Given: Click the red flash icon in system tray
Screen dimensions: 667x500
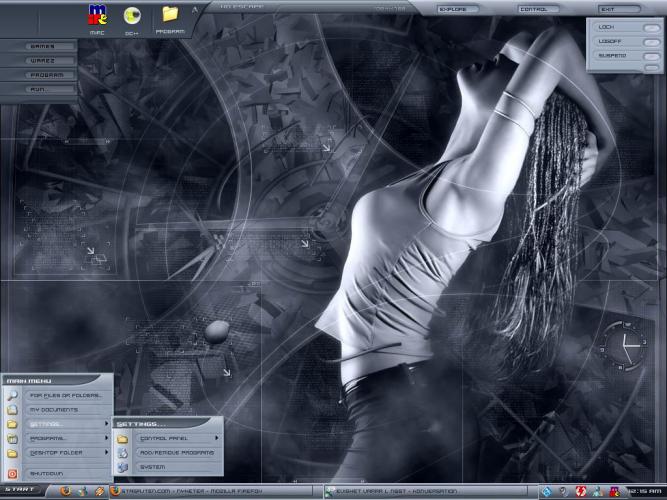Looking at the screenshot, I should pyautogui.click(x=580, y=491).
